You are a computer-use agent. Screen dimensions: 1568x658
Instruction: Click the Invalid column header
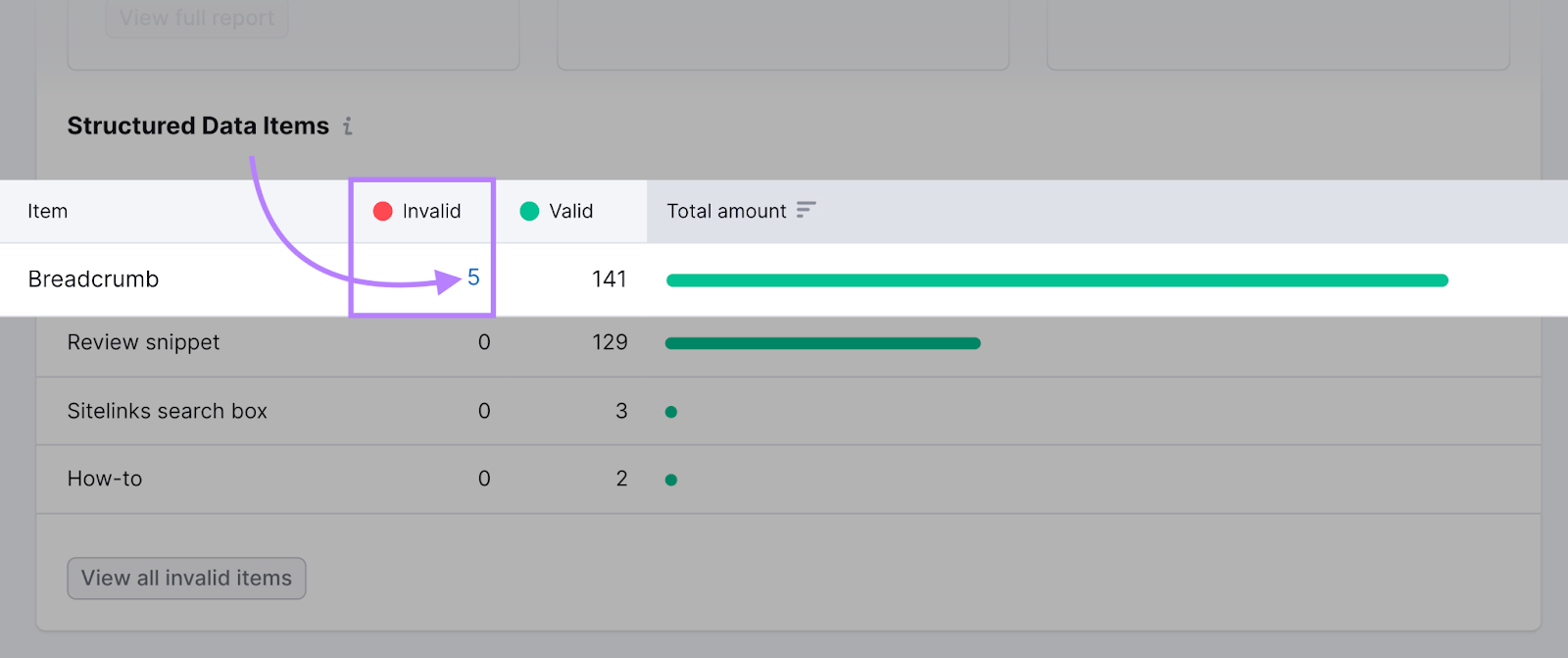pos(417,211)
